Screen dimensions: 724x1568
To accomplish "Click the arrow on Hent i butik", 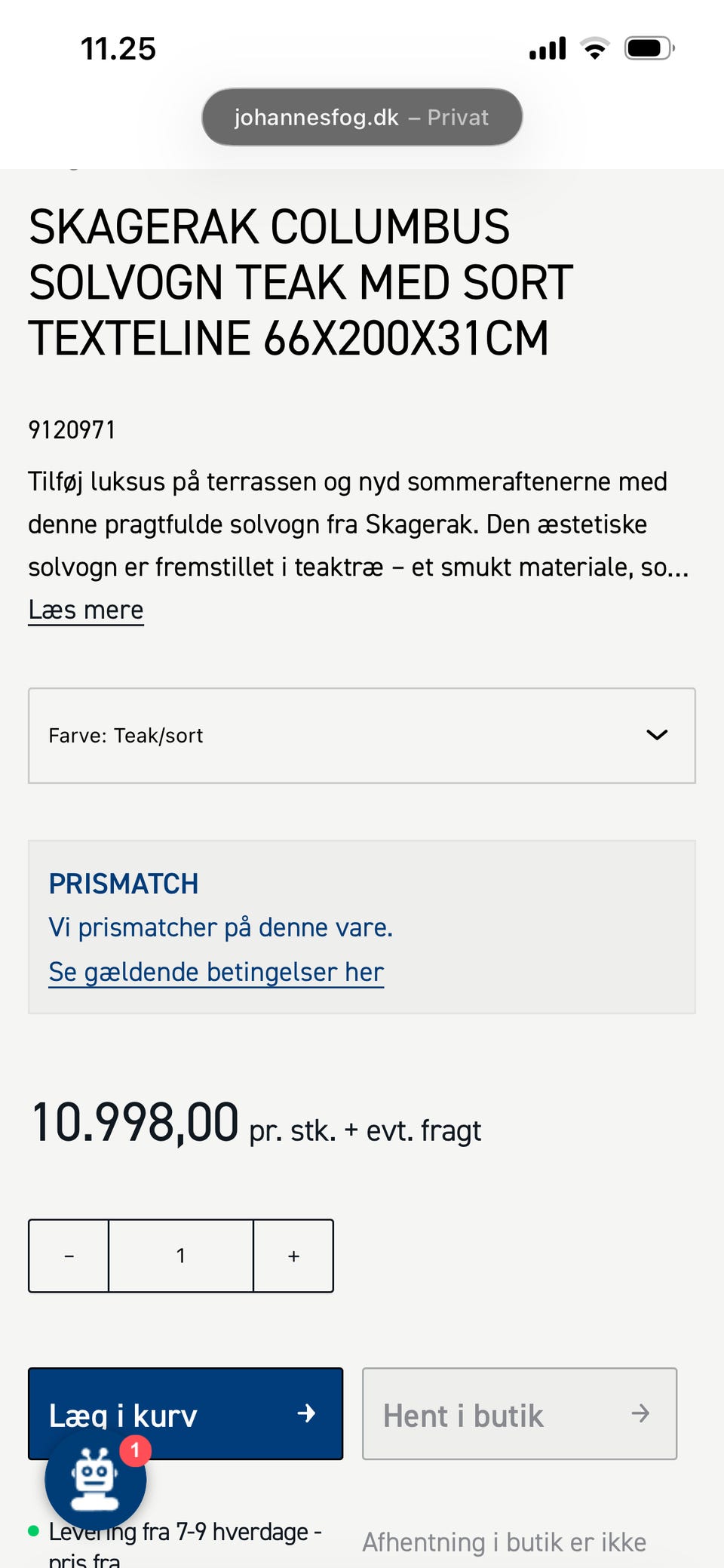I will pos(640,1413).
